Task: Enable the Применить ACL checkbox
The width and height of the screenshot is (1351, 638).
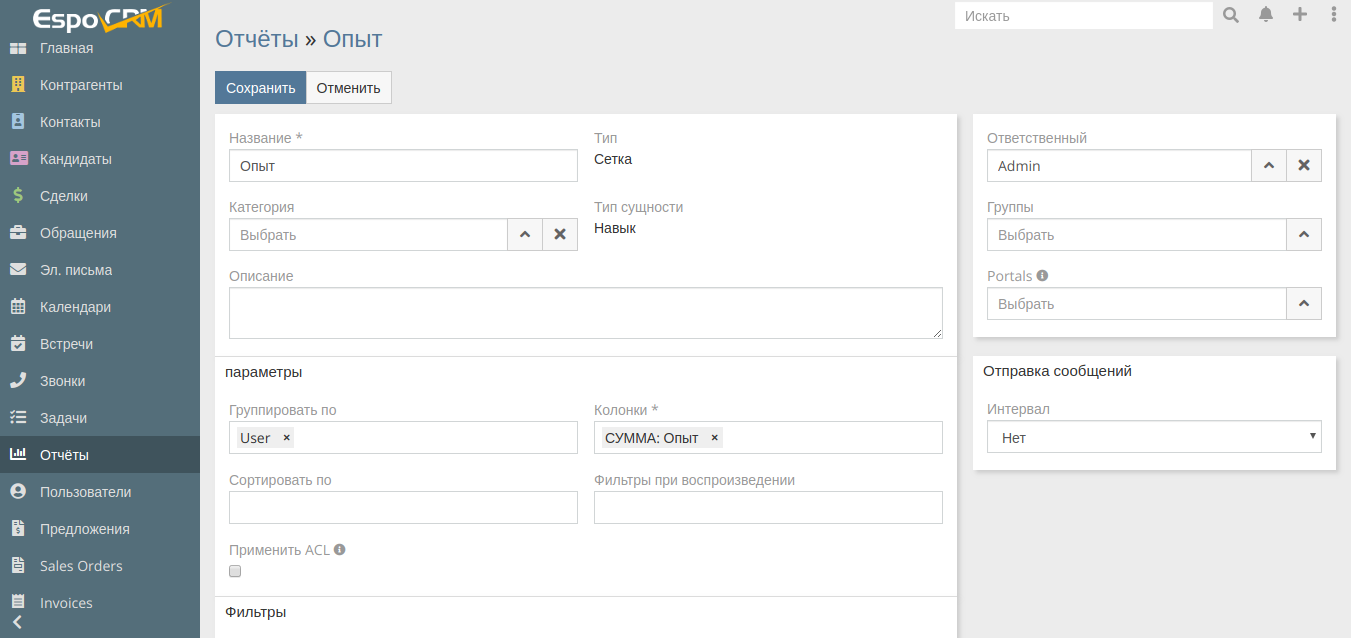Action: tap(235, 571)
